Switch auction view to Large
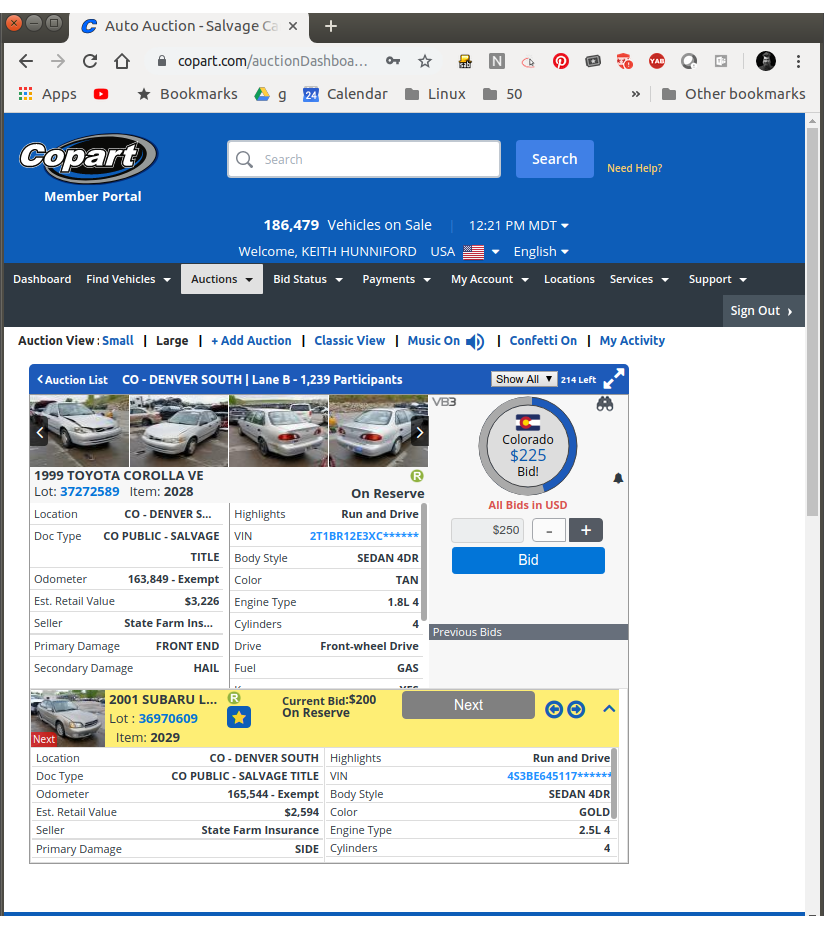 (x=172, y=341)
